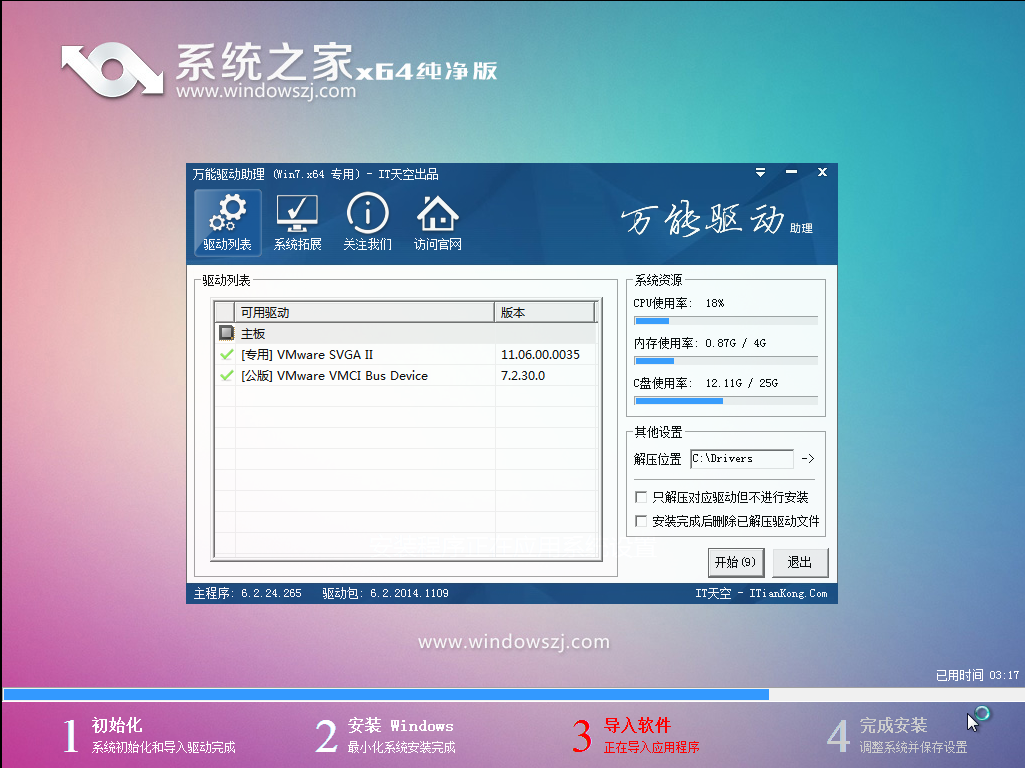Click green check beside VMware SVGA II
The height and width of the screenshot is (768, 1025).
pyautogui.click(x=225, y=355)
